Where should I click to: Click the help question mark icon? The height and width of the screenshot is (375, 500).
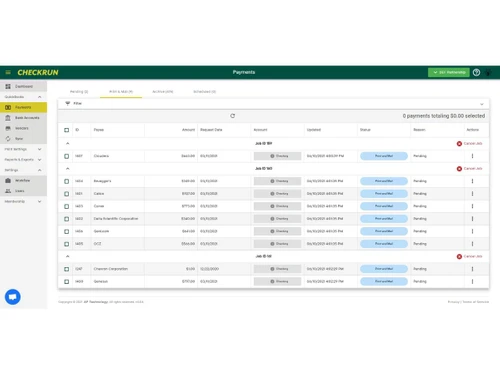[x=476, y=72]
